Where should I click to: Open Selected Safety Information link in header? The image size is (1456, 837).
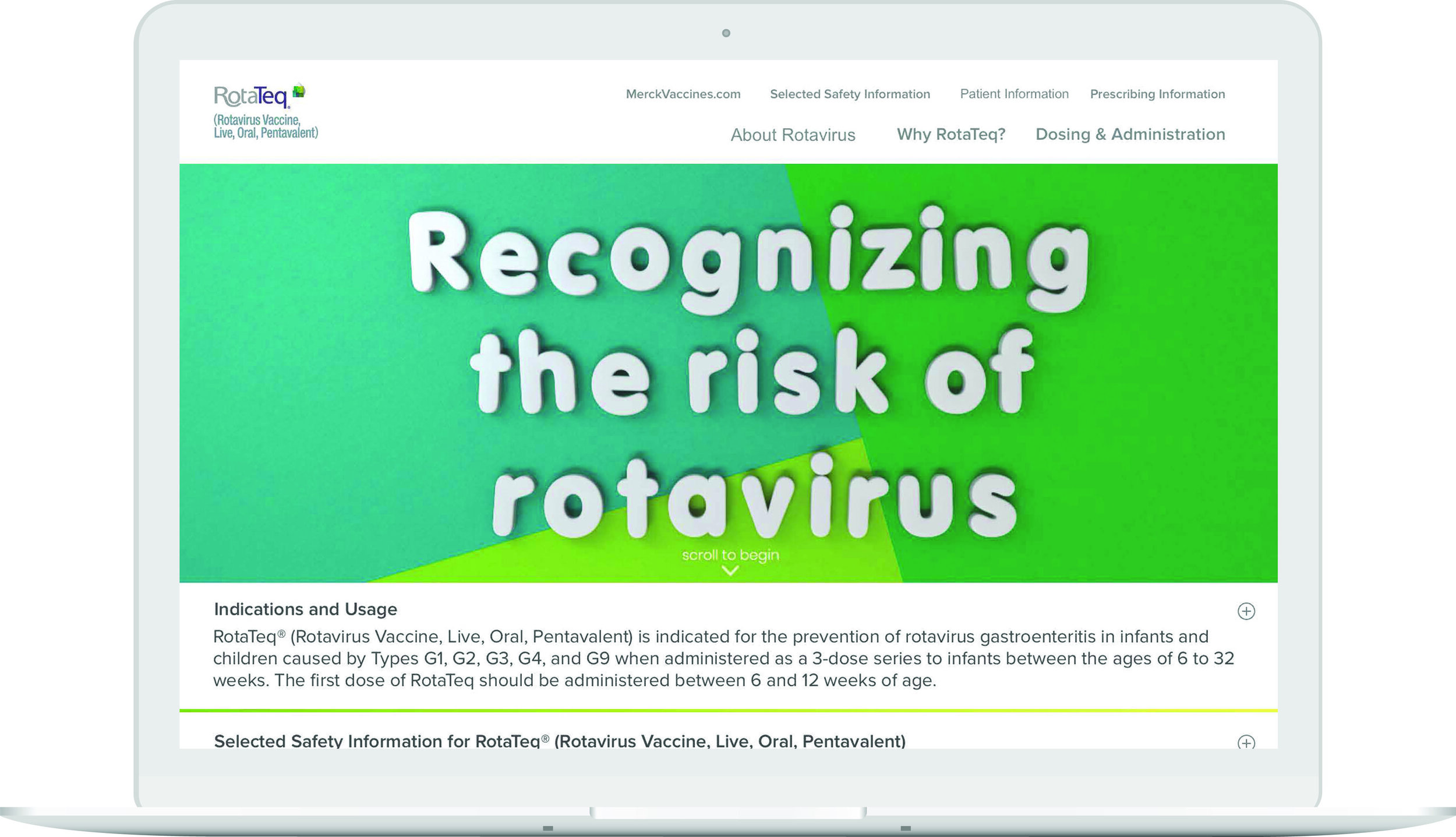coord(850,94)
